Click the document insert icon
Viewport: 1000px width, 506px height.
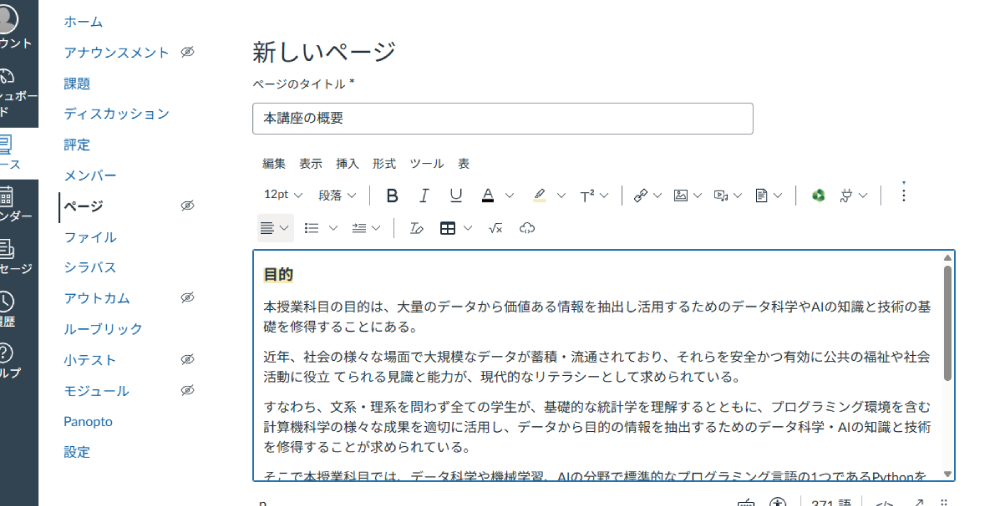pos(761,195)
